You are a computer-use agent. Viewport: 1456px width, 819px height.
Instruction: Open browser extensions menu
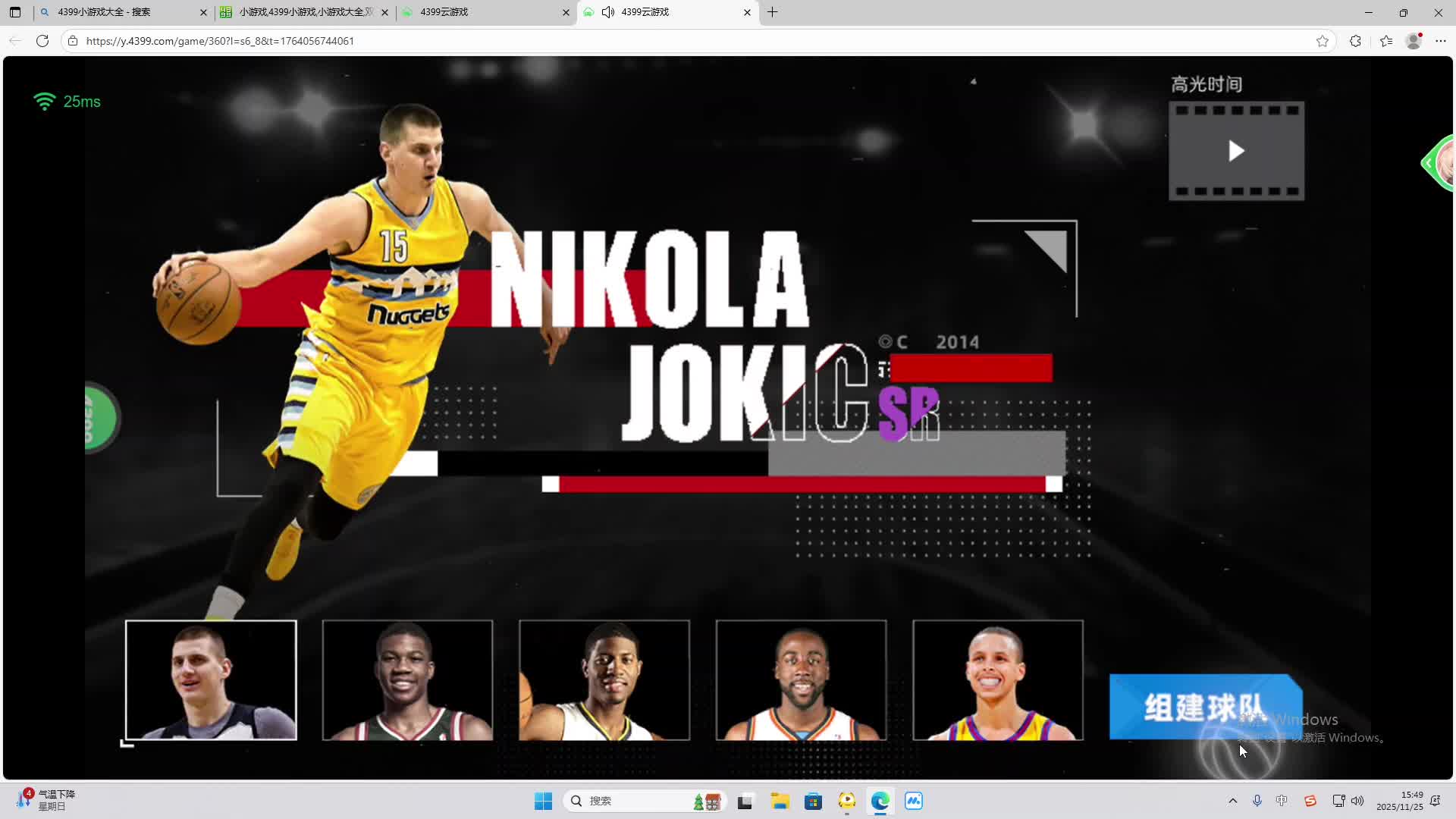click(1355, 41)
